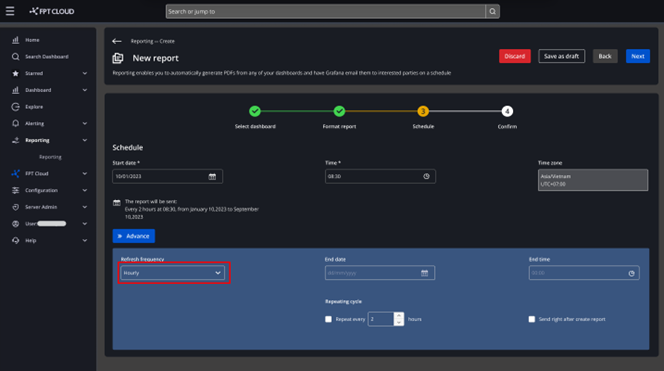
Task: Click the Configuration sliders icon
Action: [x=16, y=191]
